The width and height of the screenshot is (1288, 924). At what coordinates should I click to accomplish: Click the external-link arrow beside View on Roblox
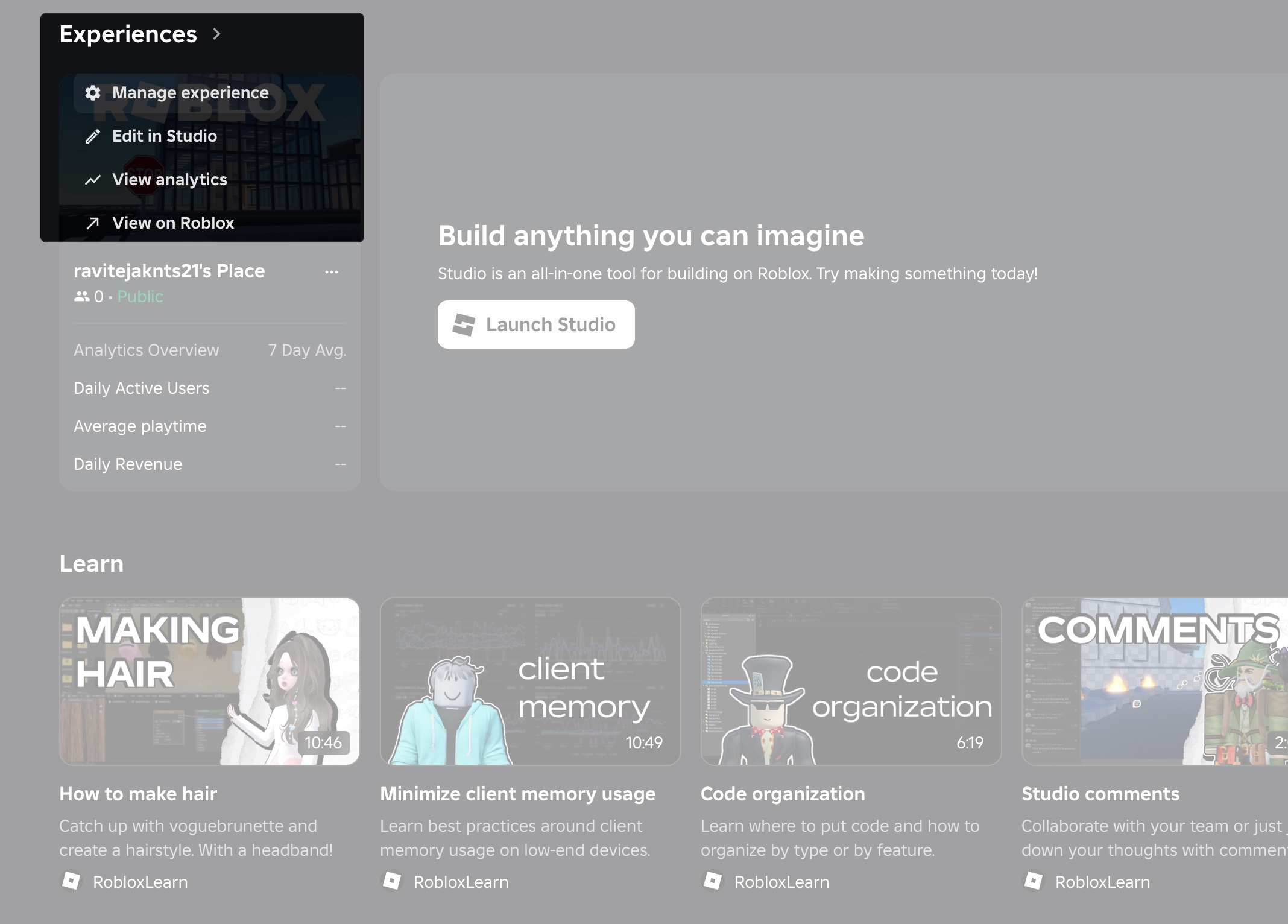tap(93, 223)
